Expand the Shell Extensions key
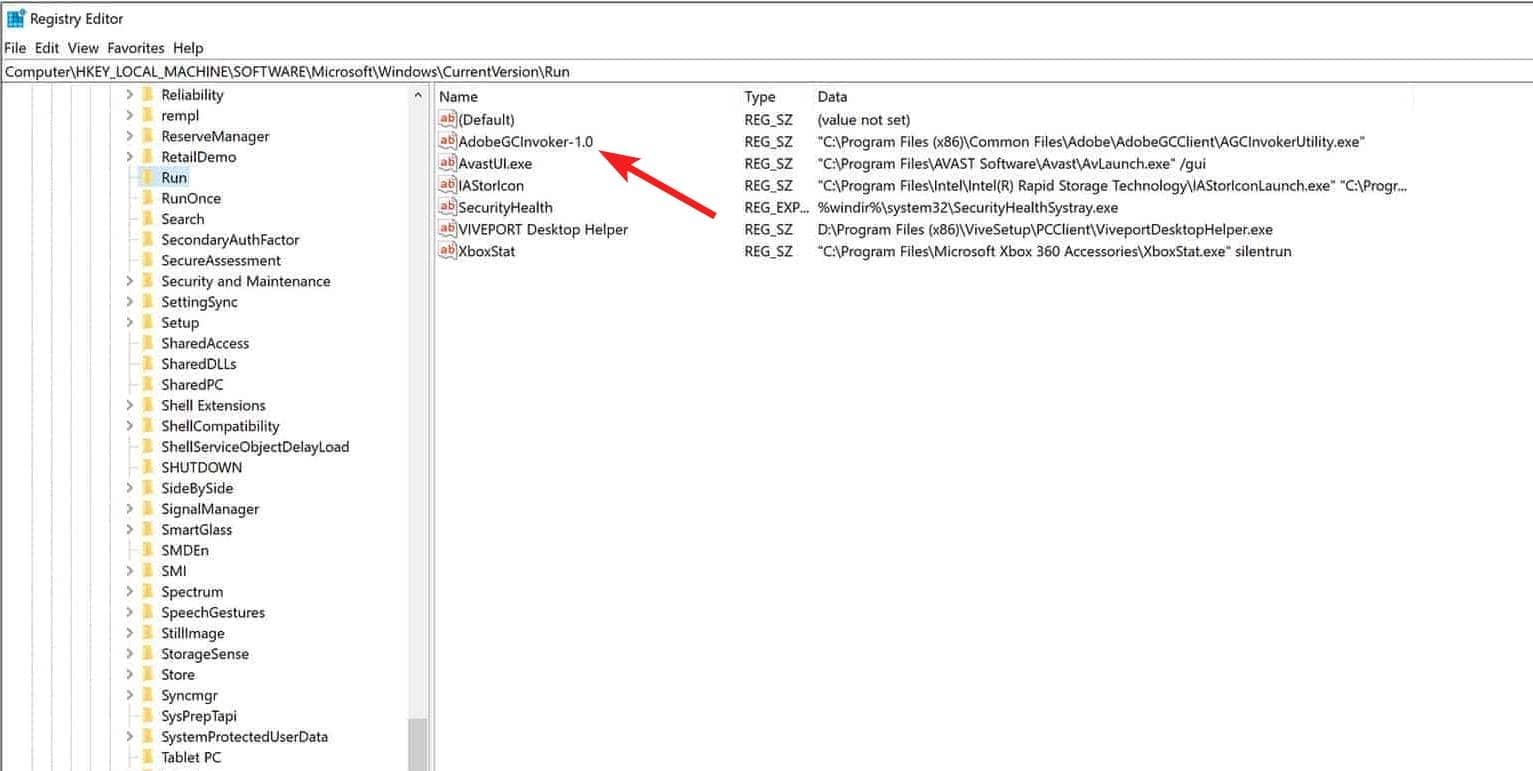 130,406
